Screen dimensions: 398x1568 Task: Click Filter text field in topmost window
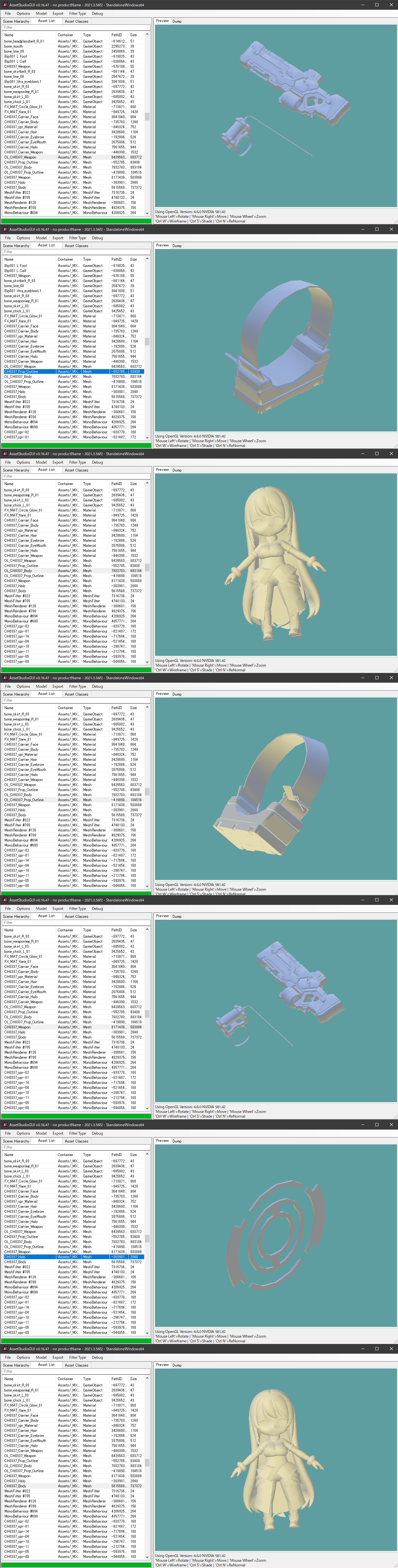(x=76, y=27)
